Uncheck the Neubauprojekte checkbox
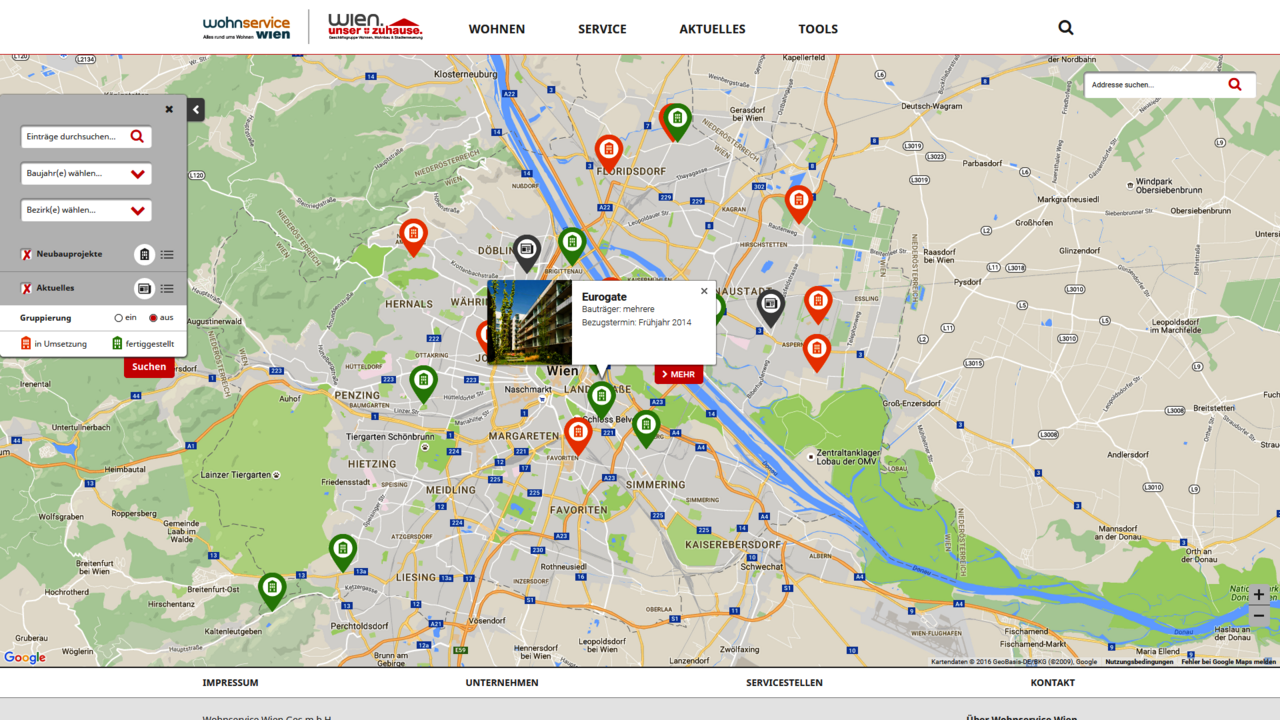 26,255
